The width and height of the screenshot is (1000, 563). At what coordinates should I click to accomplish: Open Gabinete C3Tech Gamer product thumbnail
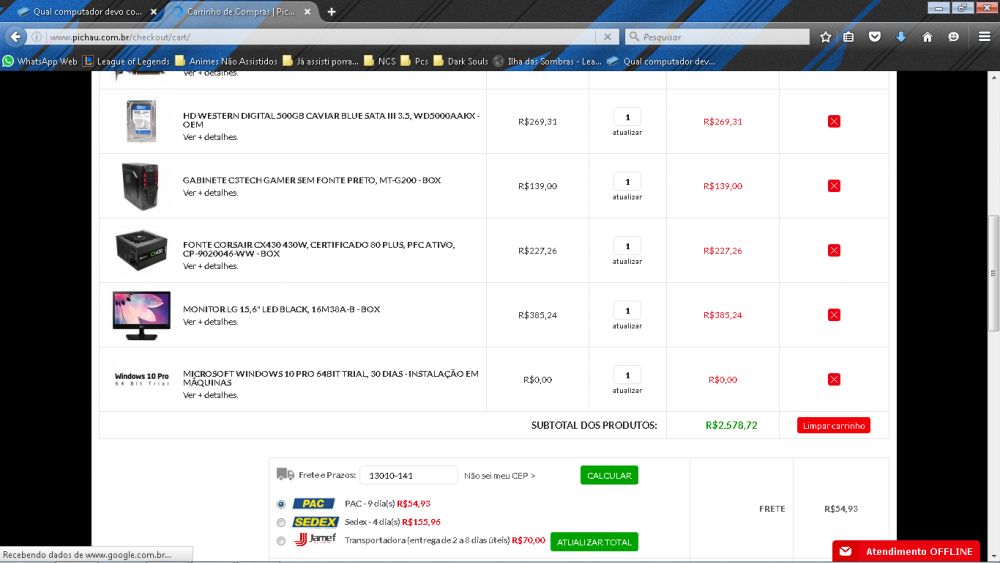click(141, 186)
